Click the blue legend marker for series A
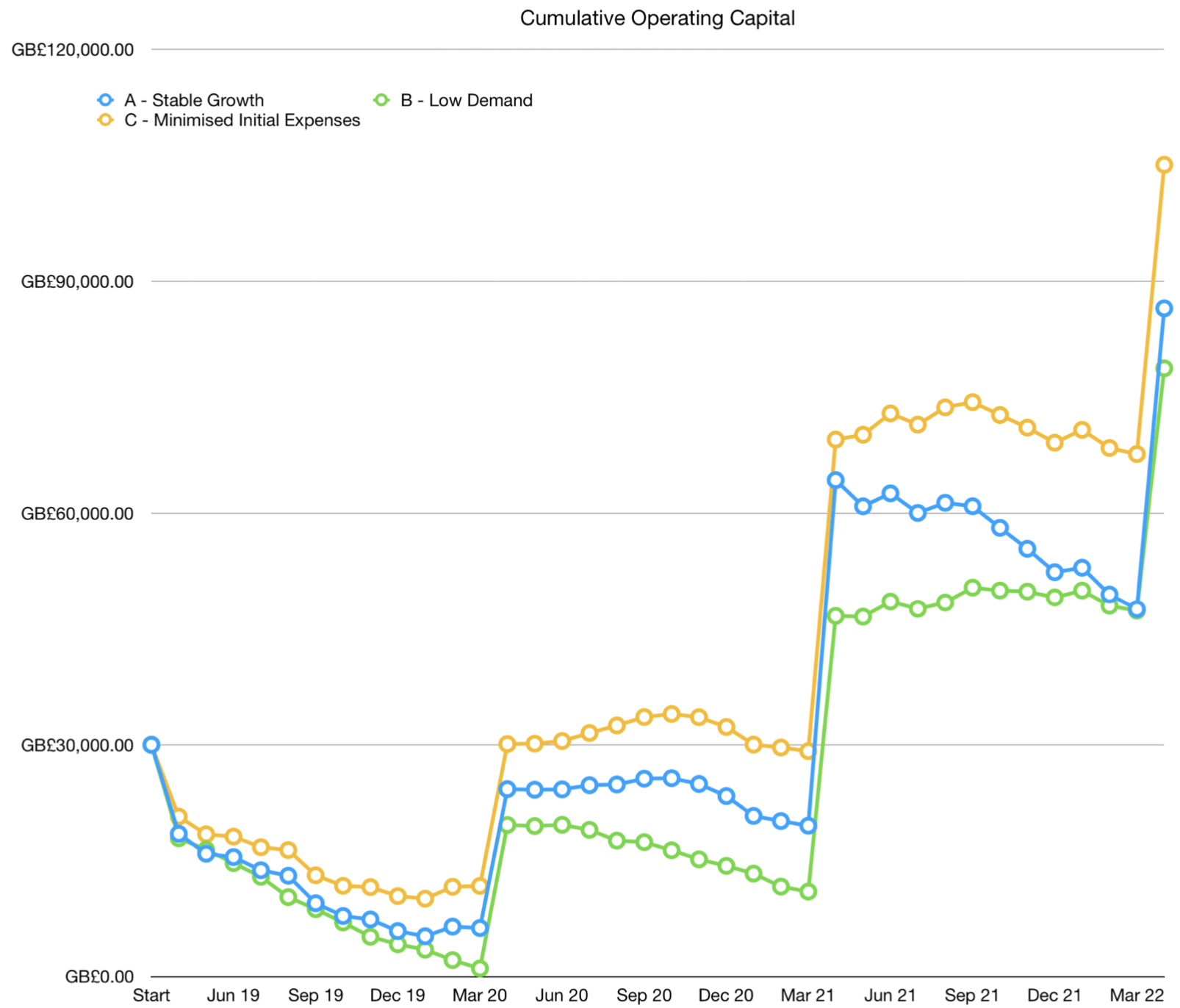Screen dimensions: 1180x1008 pyautogui.click(x=106, y=100)
